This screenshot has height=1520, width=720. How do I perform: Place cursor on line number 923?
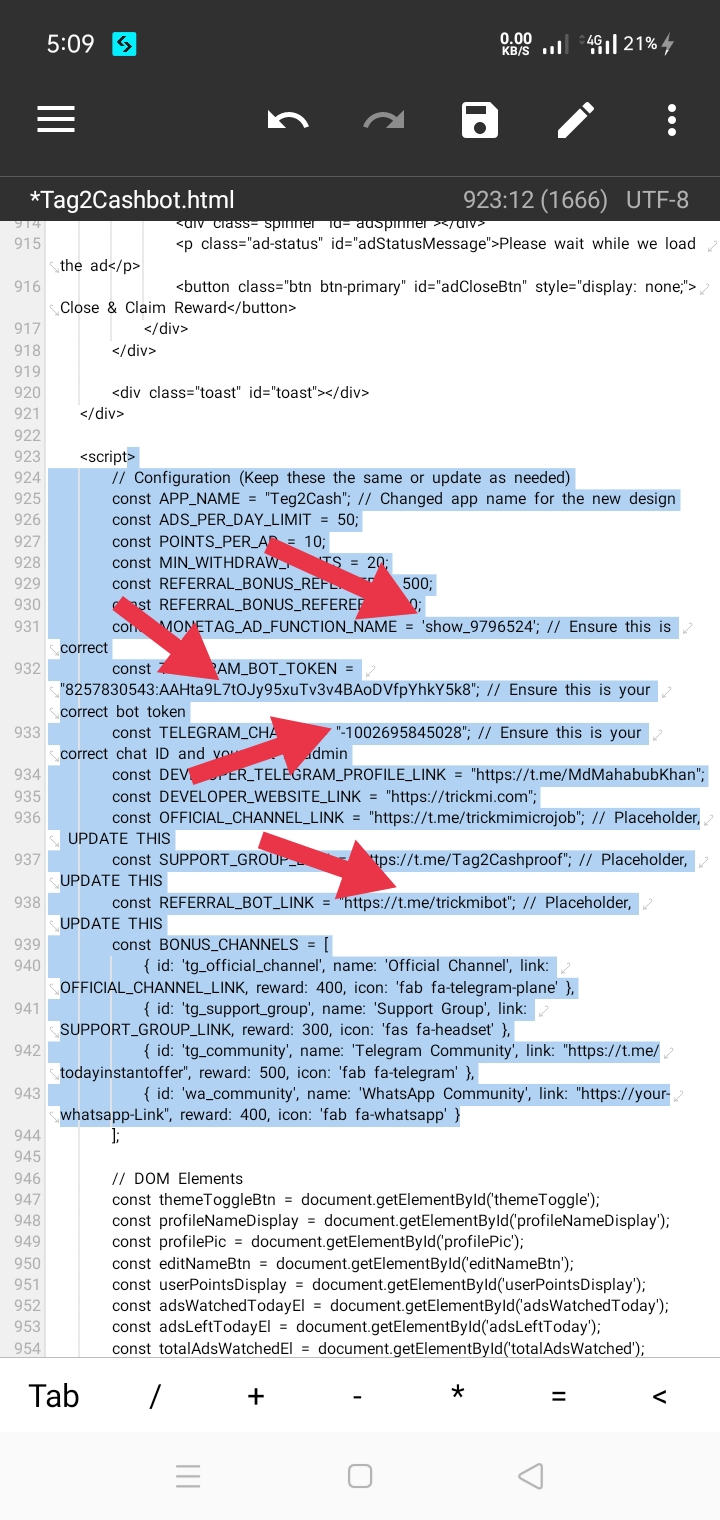click(x=28, y=457)
